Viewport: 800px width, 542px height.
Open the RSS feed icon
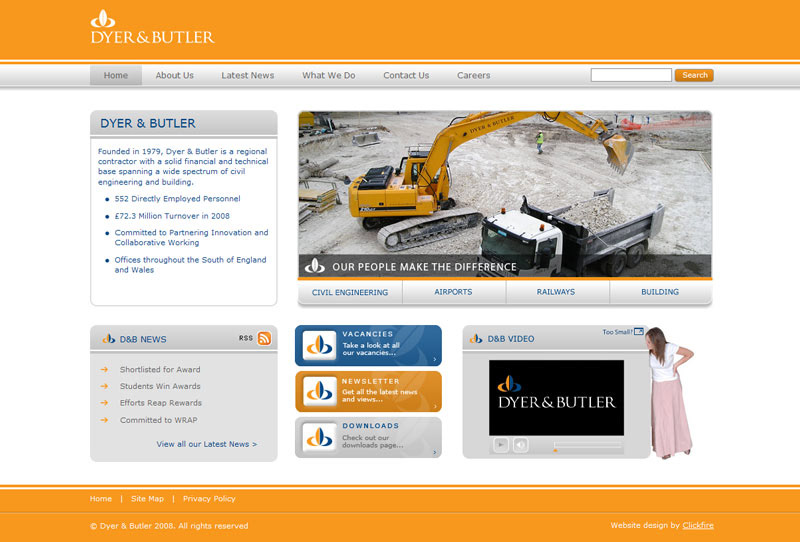(264, 338)
